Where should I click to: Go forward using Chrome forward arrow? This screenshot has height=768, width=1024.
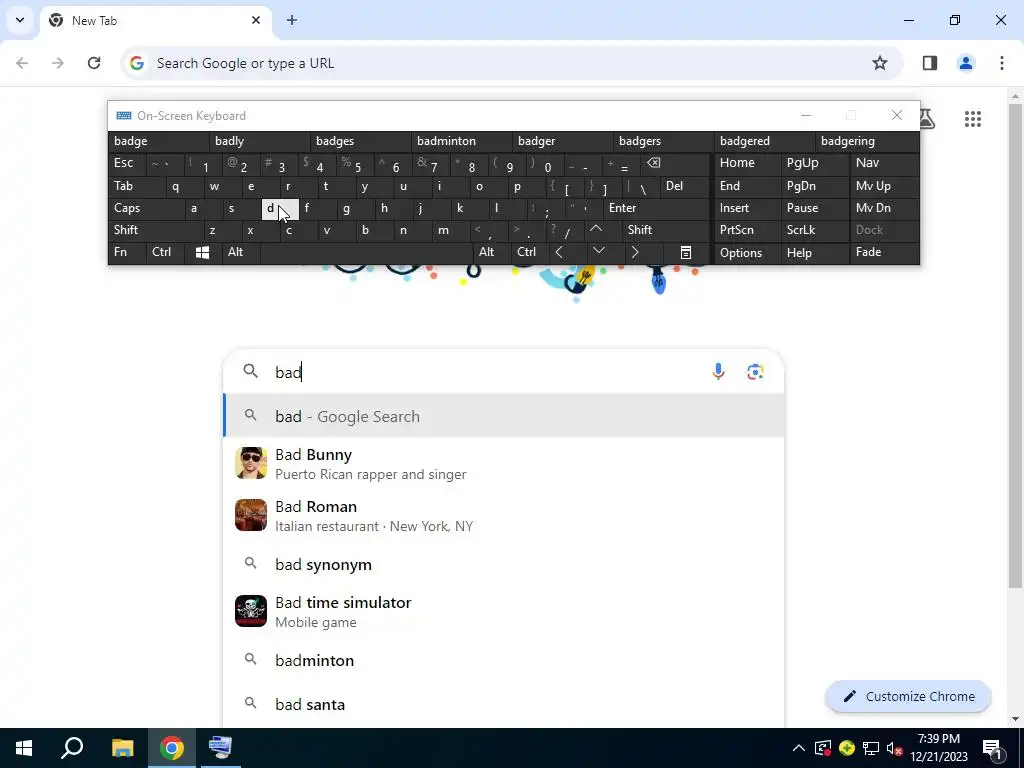[58, 63]
